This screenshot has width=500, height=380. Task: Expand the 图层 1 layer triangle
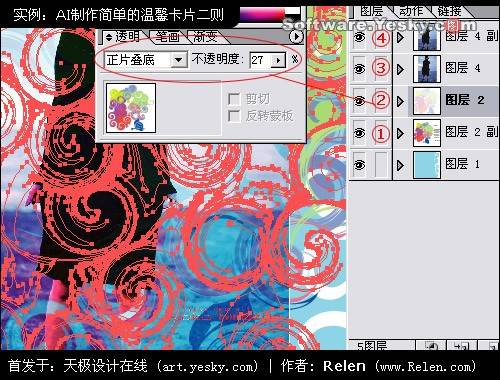(400, 165)
